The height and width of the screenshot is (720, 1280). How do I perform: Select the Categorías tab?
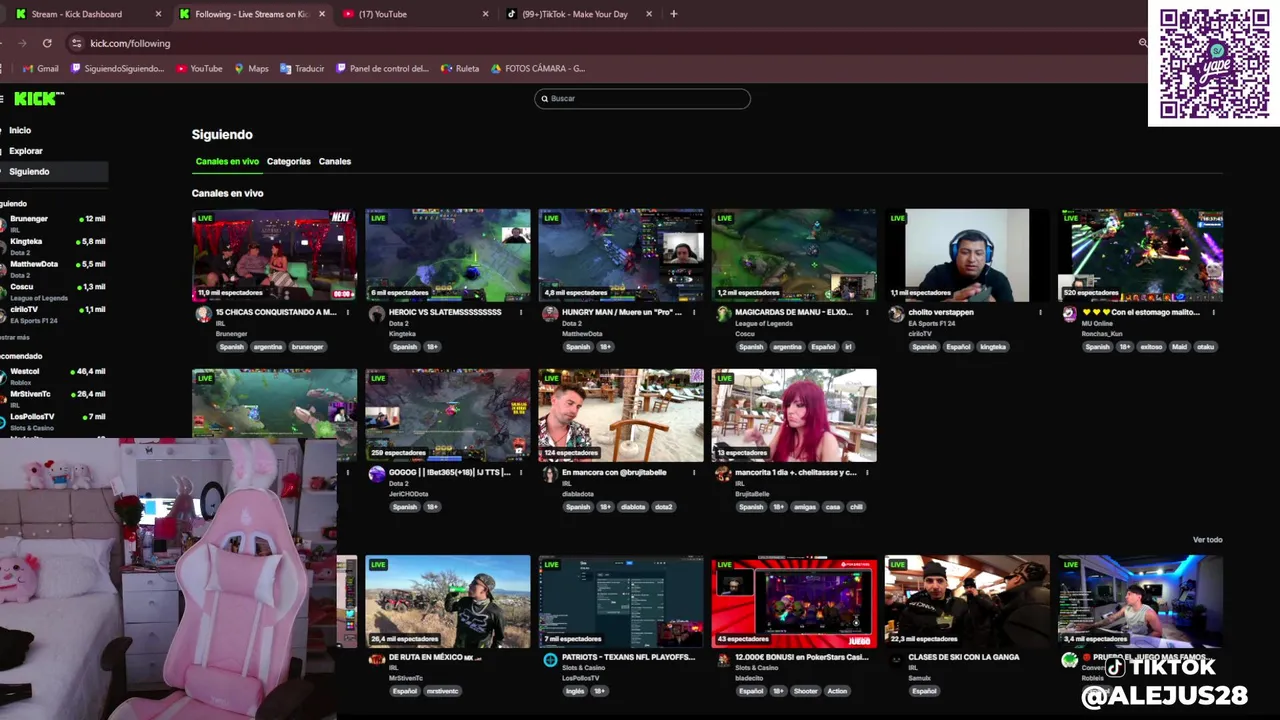[x=289, y=161]
